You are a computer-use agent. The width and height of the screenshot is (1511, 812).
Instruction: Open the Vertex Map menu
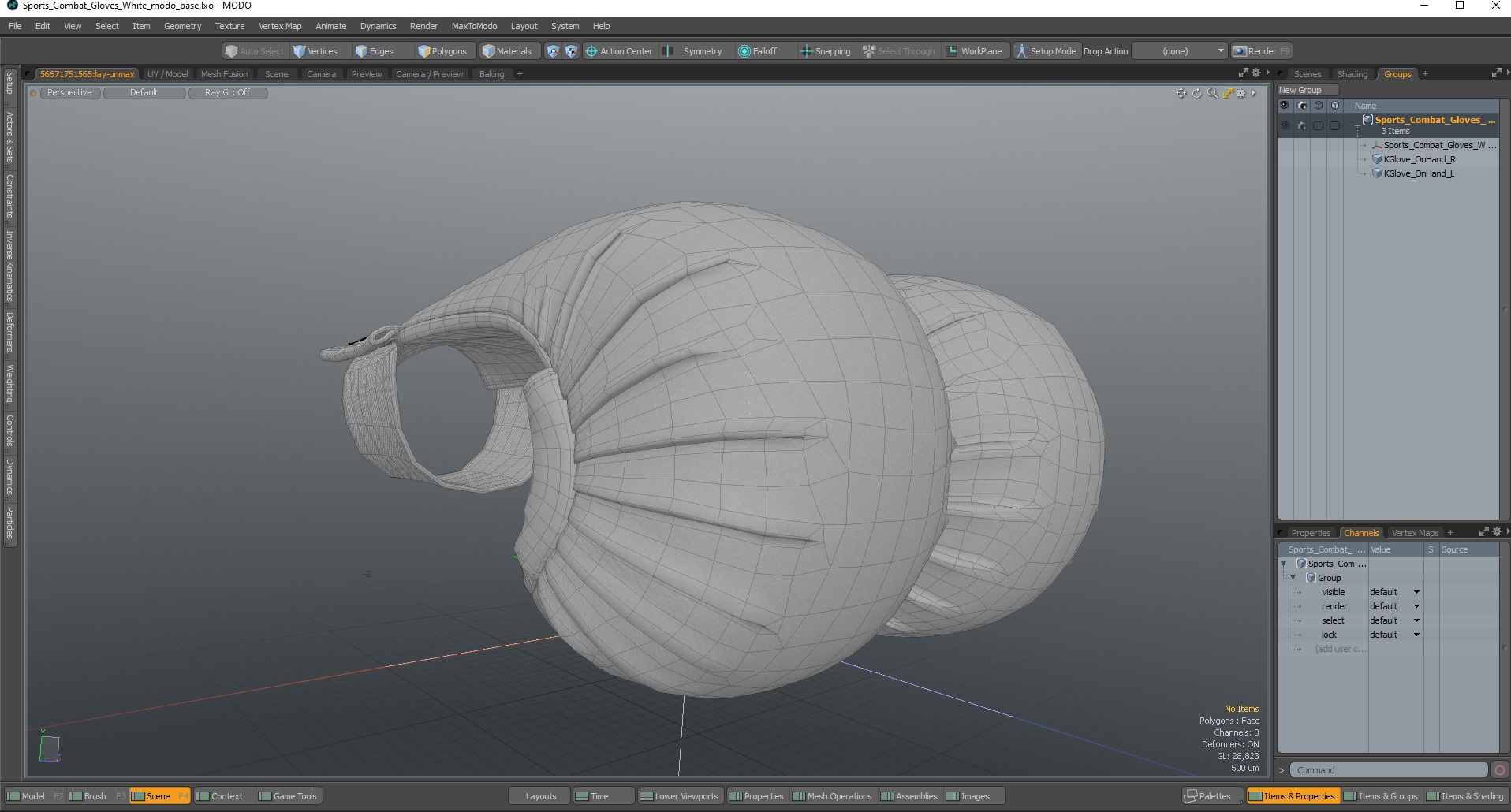click(x=280, y=26)
